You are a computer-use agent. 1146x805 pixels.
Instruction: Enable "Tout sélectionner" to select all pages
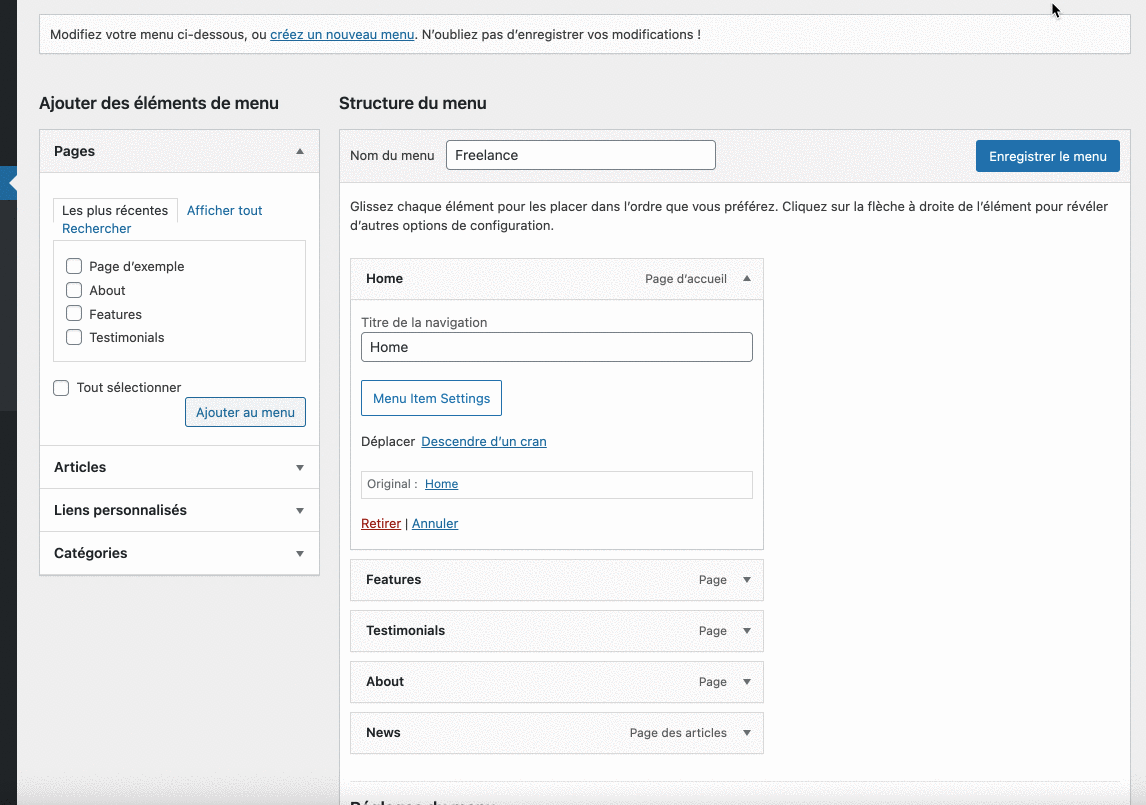[x=61, y=387]
